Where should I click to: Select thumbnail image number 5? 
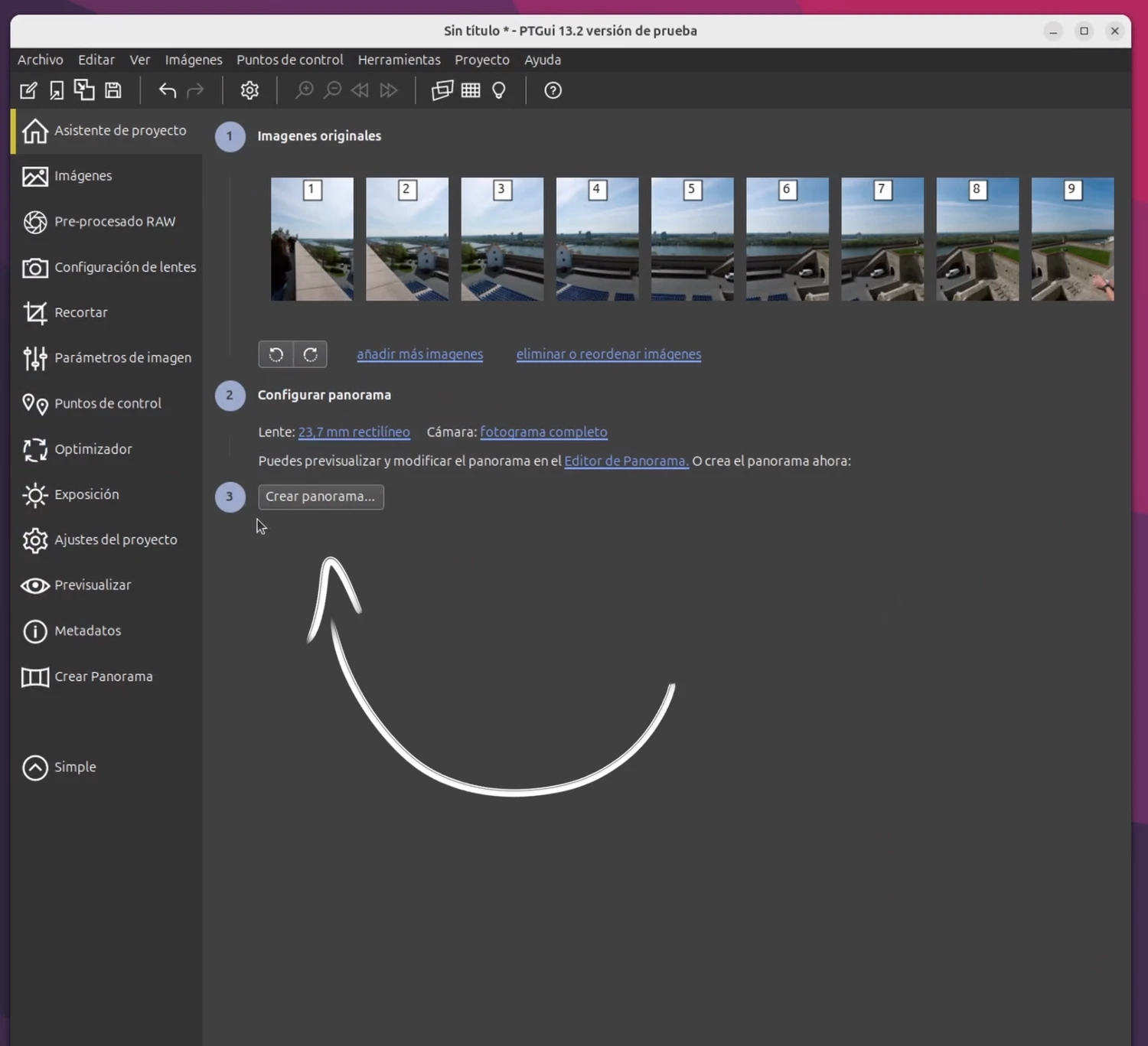tap(692, 239)
